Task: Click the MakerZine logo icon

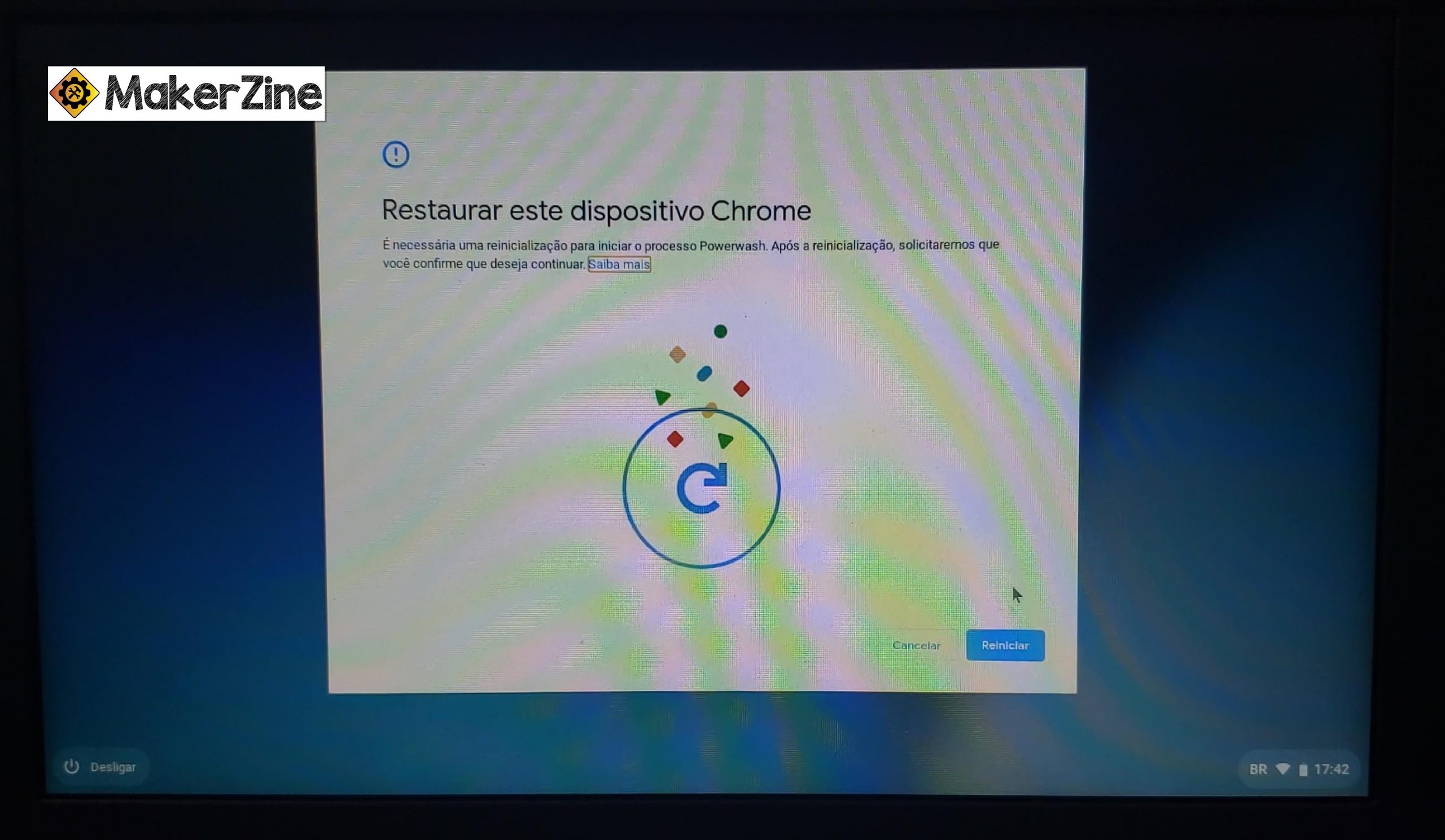Action: [75, 94]
